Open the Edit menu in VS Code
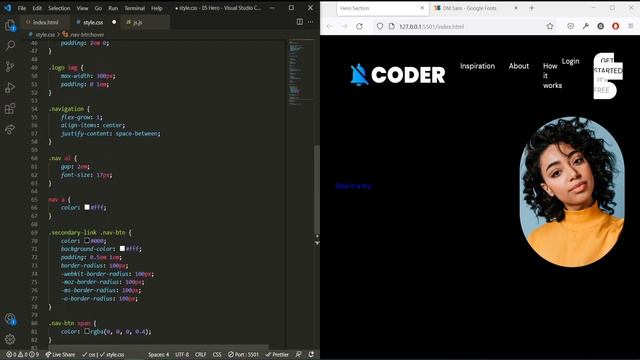The height and width of the screenshot is (360, 640). coord(37,8)
